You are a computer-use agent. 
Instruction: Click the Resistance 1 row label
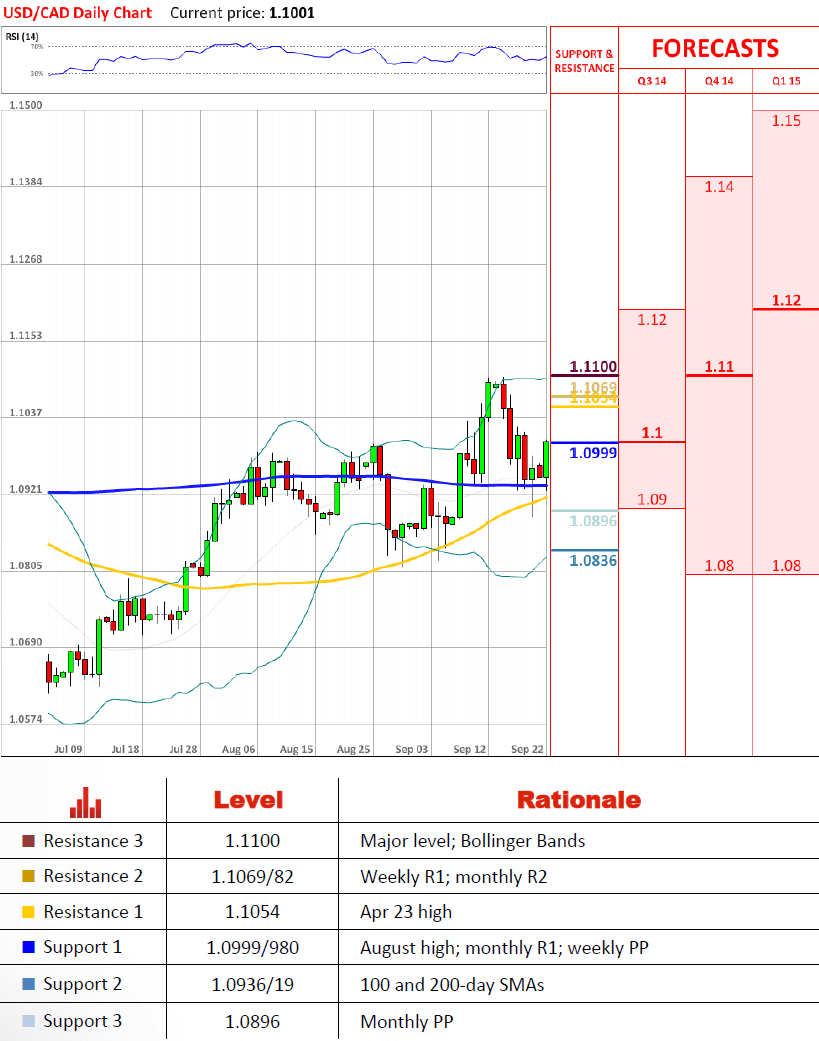click(x=93, y=912)
